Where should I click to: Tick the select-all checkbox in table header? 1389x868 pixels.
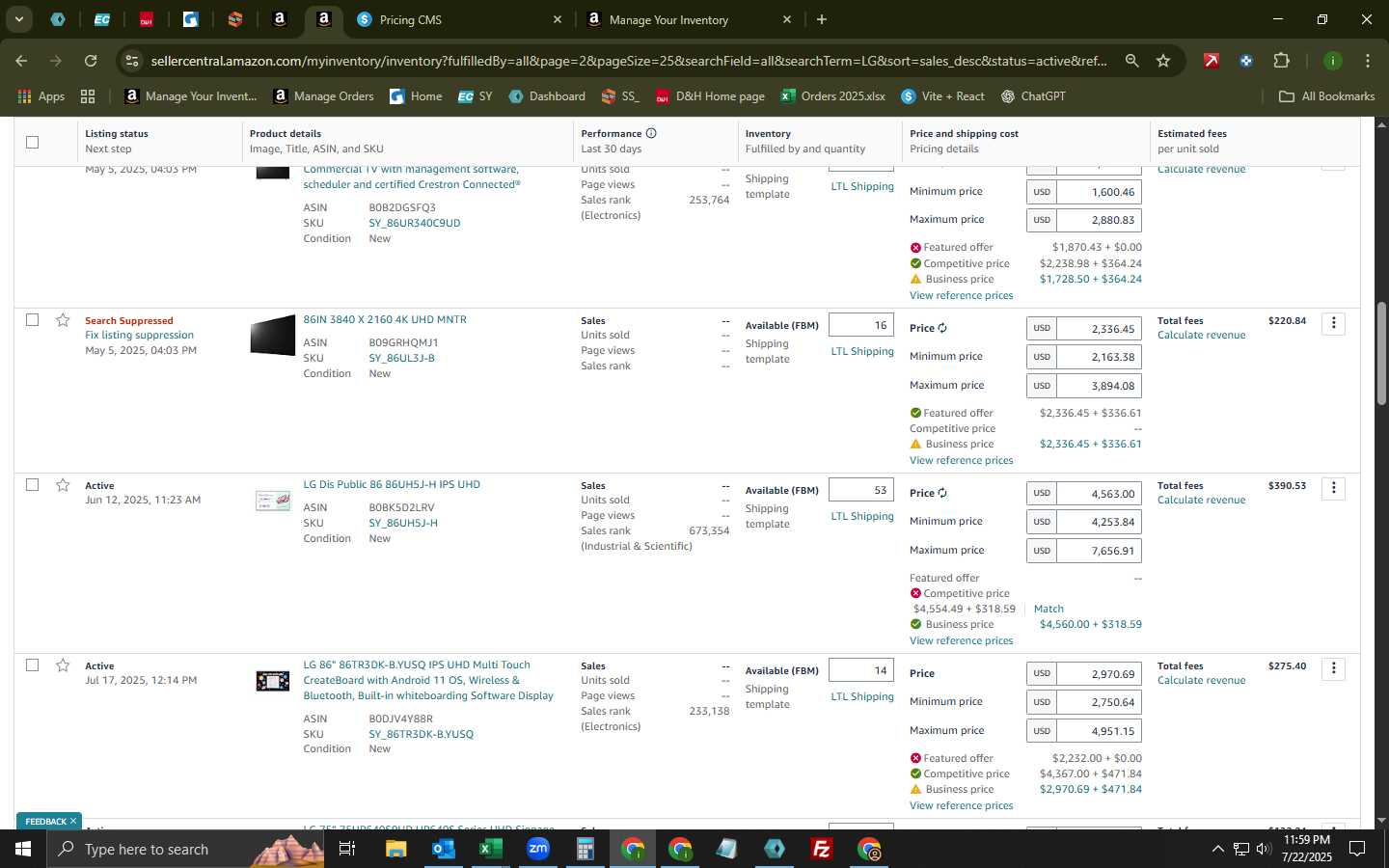click(x=32, y=142)
